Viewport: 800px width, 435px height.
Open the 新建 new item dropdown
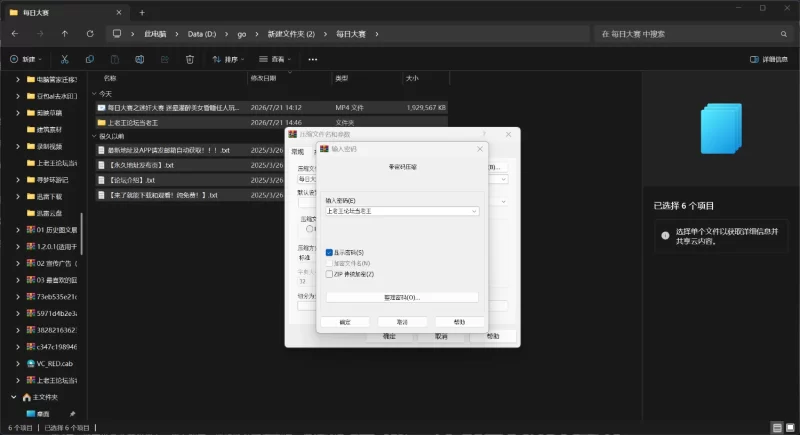26,59
